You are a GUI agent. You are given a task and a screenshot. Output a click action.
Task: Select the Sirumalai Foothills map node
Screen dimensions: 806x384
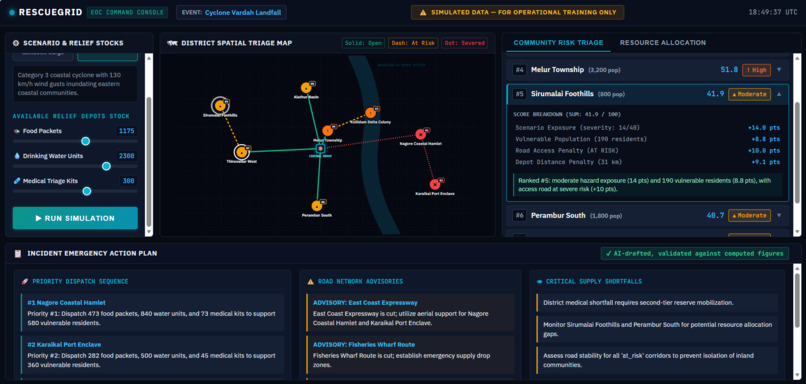(220, 106)
